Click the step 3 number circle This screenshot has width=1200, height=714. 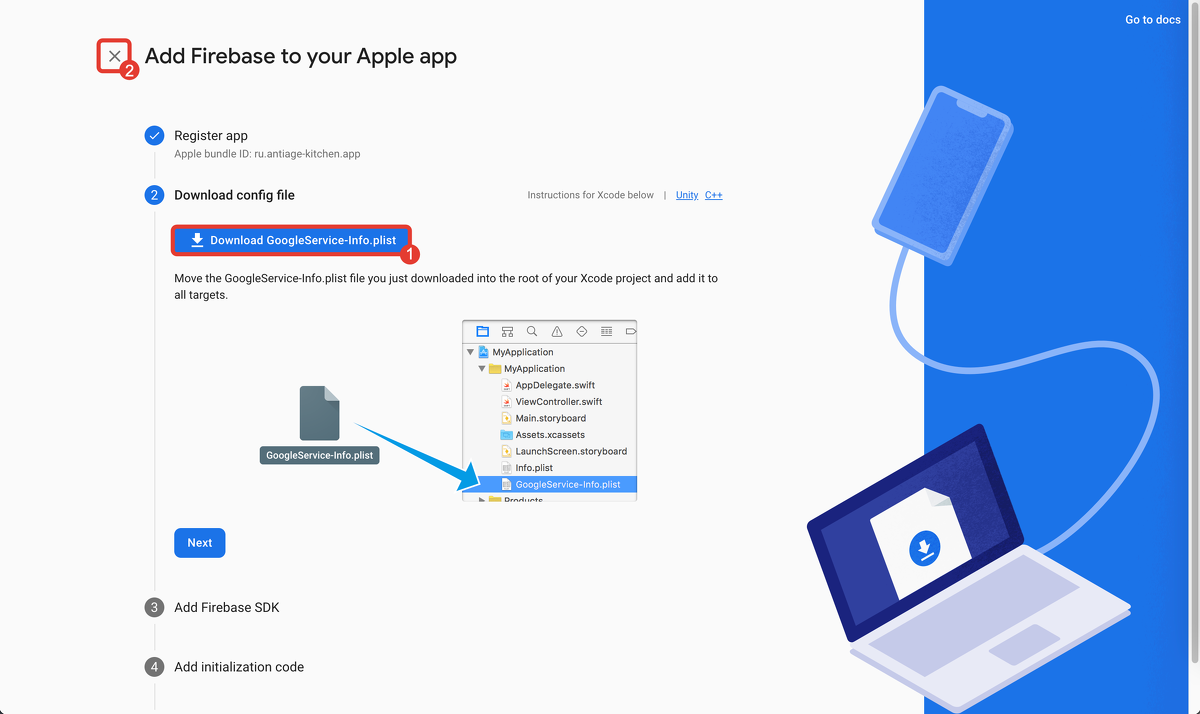click(x=154, y=607)
